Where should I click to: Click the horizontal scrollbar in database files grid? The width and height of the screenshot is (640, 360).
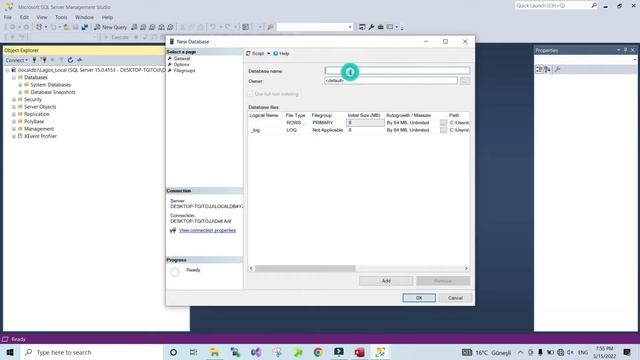pyautogui.click(x=305, y=269)
